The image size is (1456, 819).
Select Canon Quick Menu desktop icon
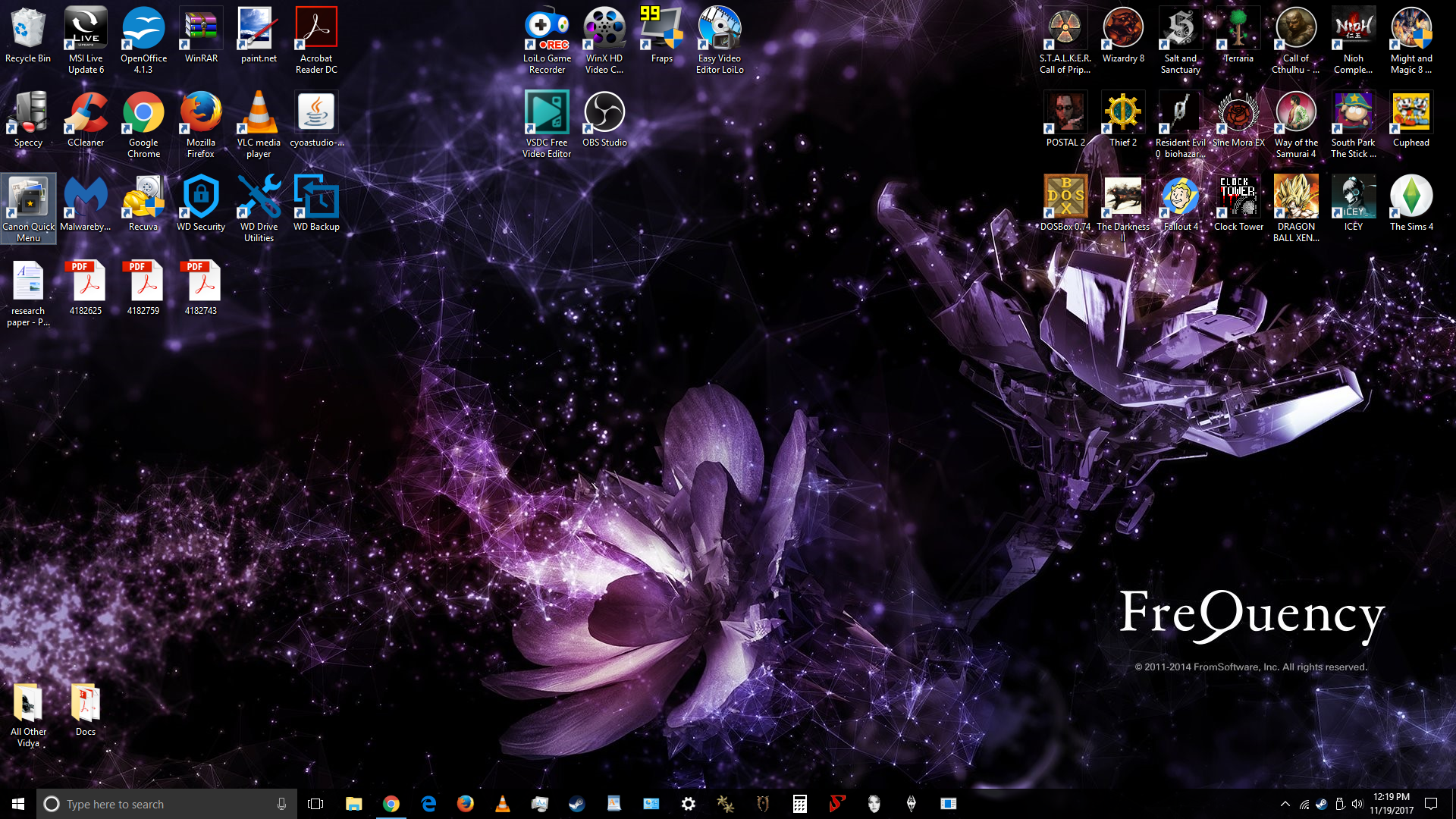28,209
